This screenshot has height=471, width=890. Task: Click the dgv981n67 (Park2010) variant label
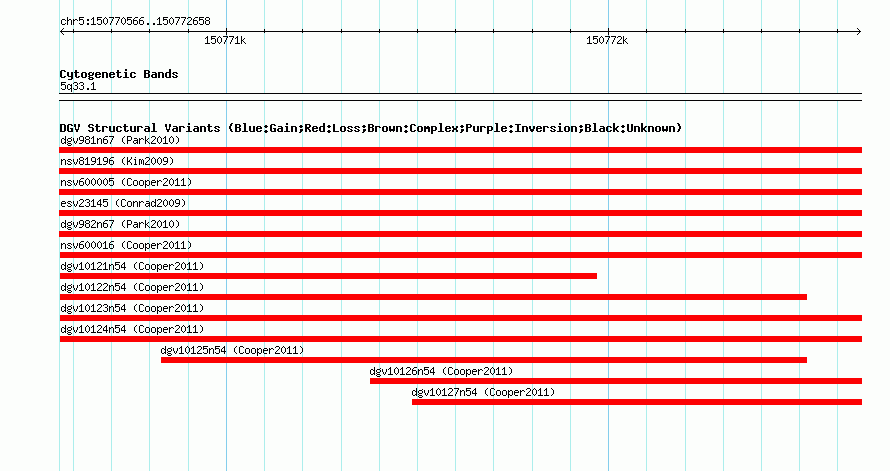[120, 140]
